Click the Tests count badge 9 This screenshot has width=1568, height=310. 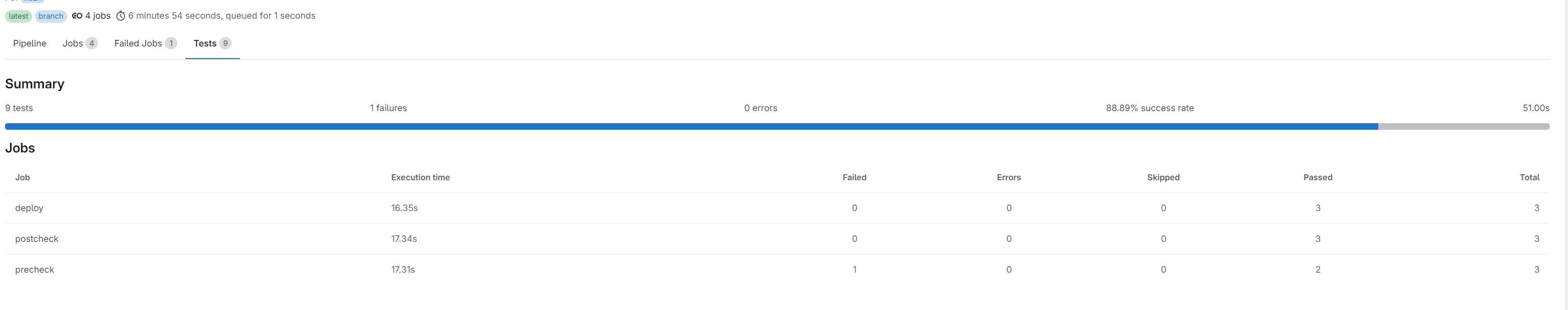pos(225,43)
